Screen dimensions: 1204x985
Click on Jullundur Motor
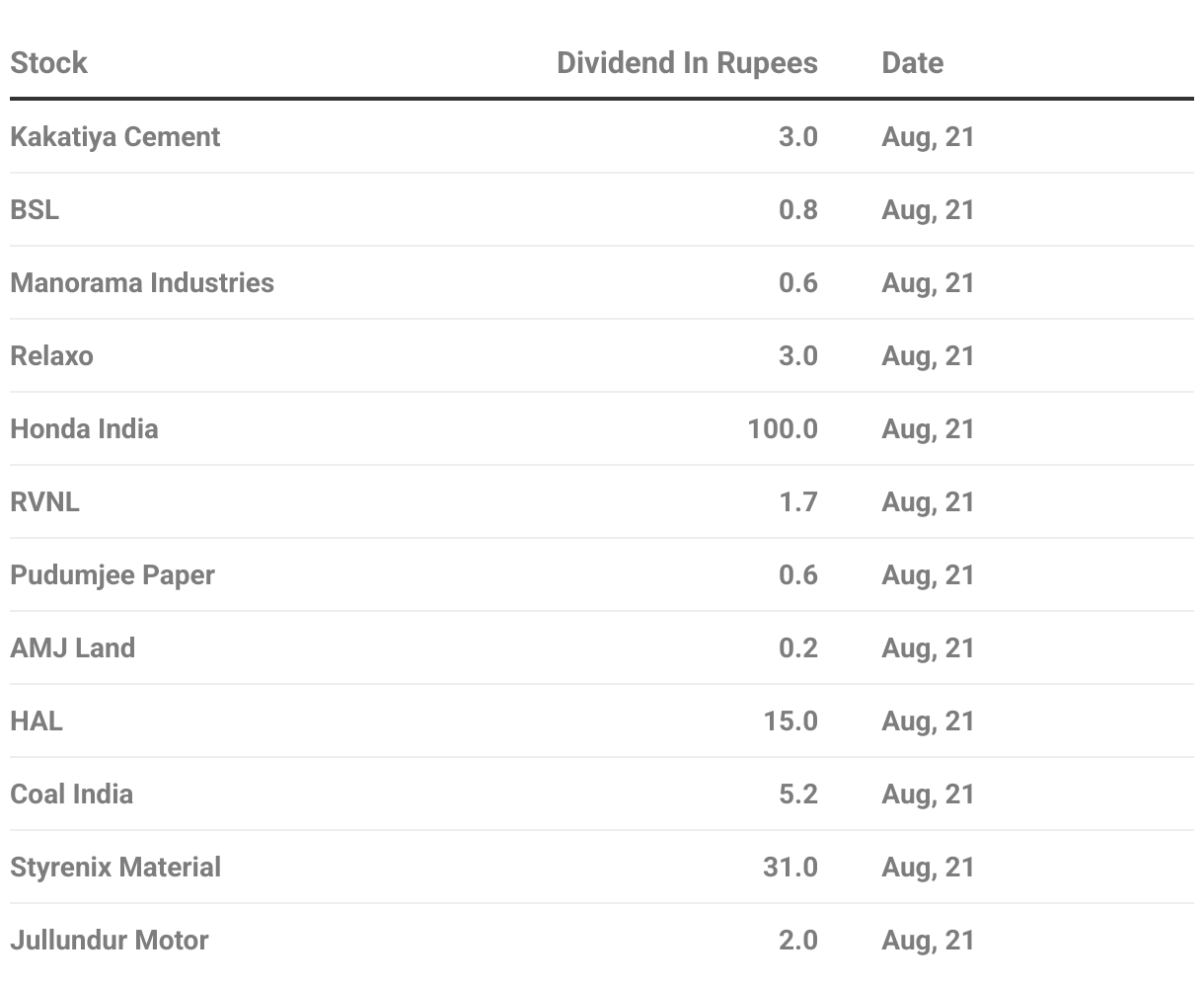109,940
